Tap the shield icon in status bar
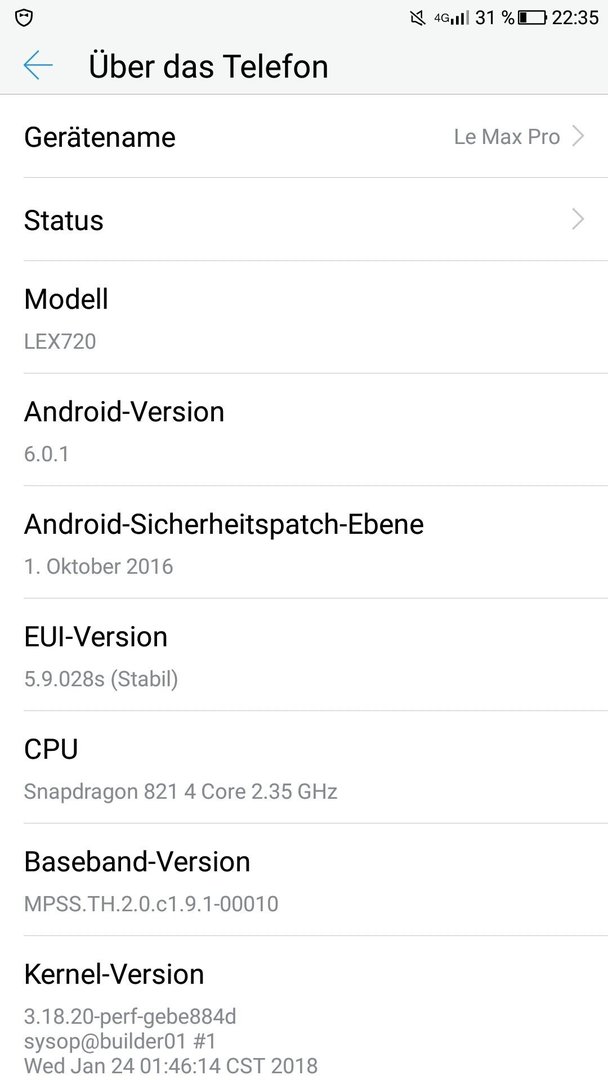Viewport: 608px width, 1080px height. tap(24, 18)
